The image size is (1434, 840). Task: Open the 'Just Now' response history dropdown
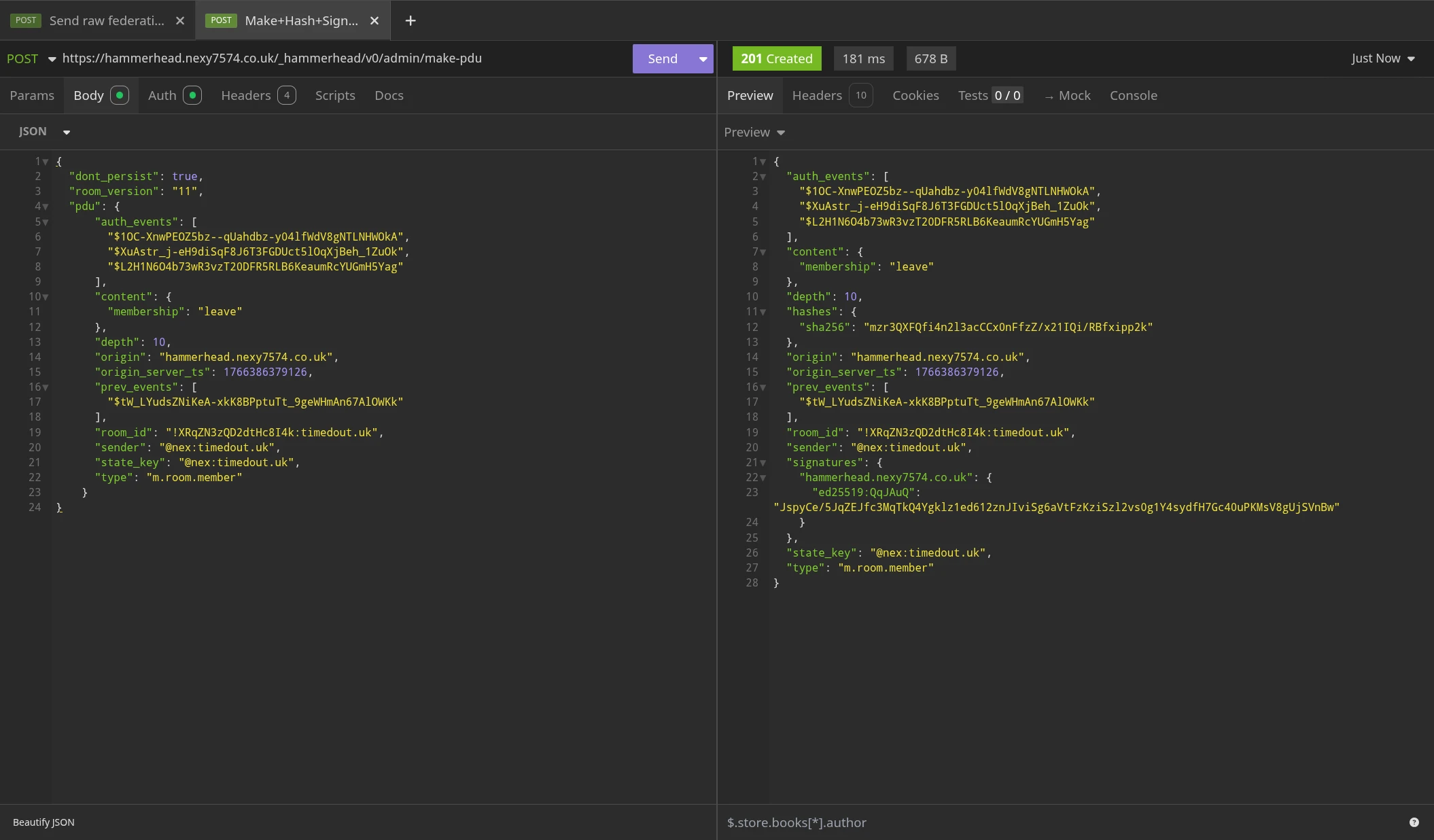pos(1383,58)
